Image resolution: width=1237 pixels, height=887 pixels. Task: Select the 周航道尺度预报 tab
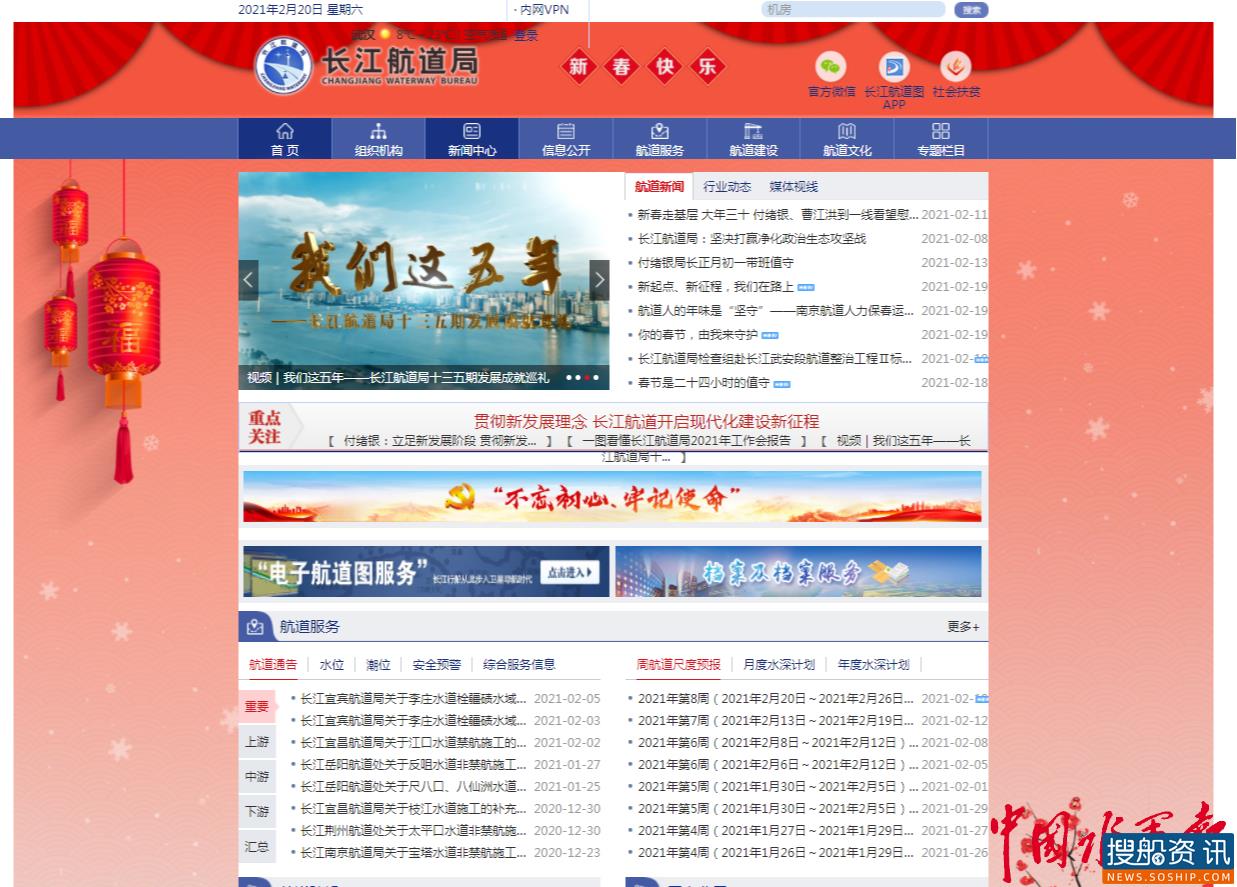[x=678, y=664]
